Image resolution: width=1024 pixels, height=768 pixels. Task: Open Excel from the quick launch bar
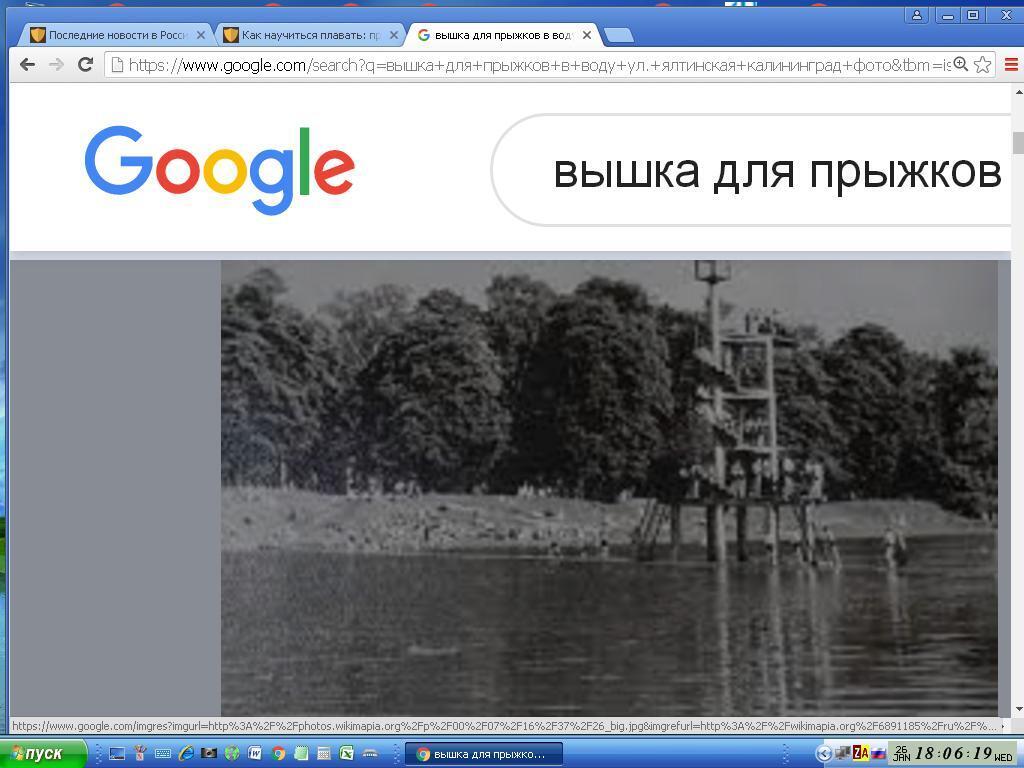point(346,753)
